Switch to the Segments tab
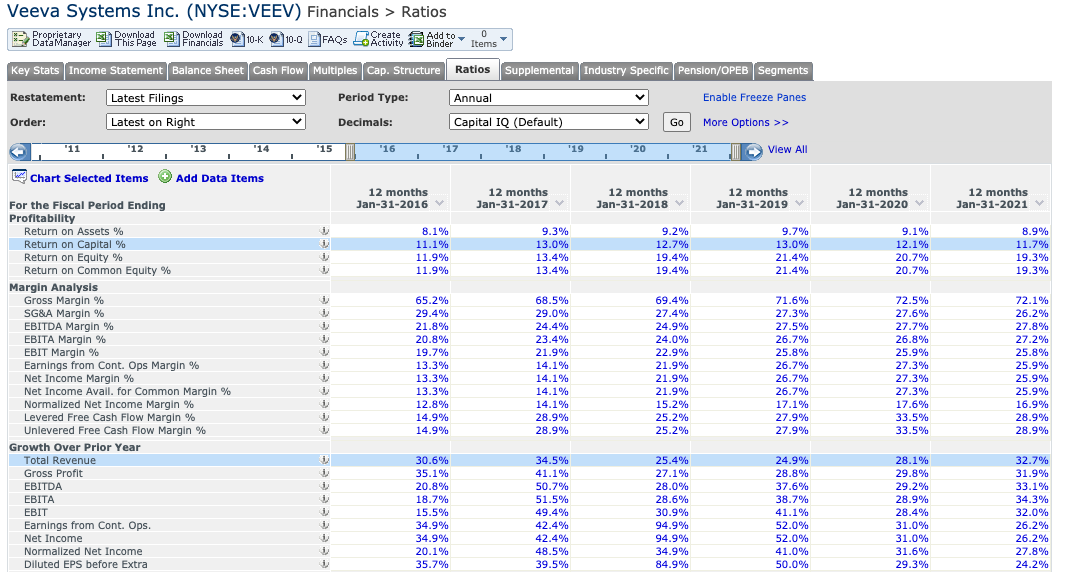The width and height of the screenshot is (1065, 572). [x=783, y=71]
